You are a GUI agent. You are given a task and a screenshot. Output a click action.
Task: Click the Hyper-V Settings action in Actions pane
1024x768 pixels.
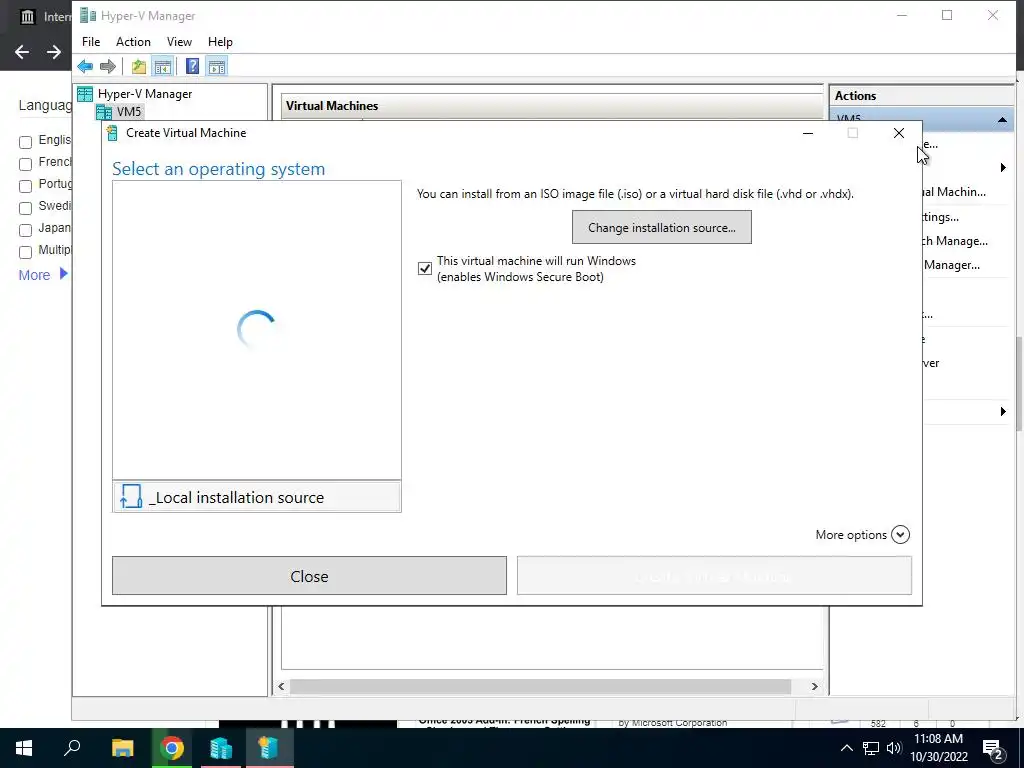pos(940,217)
